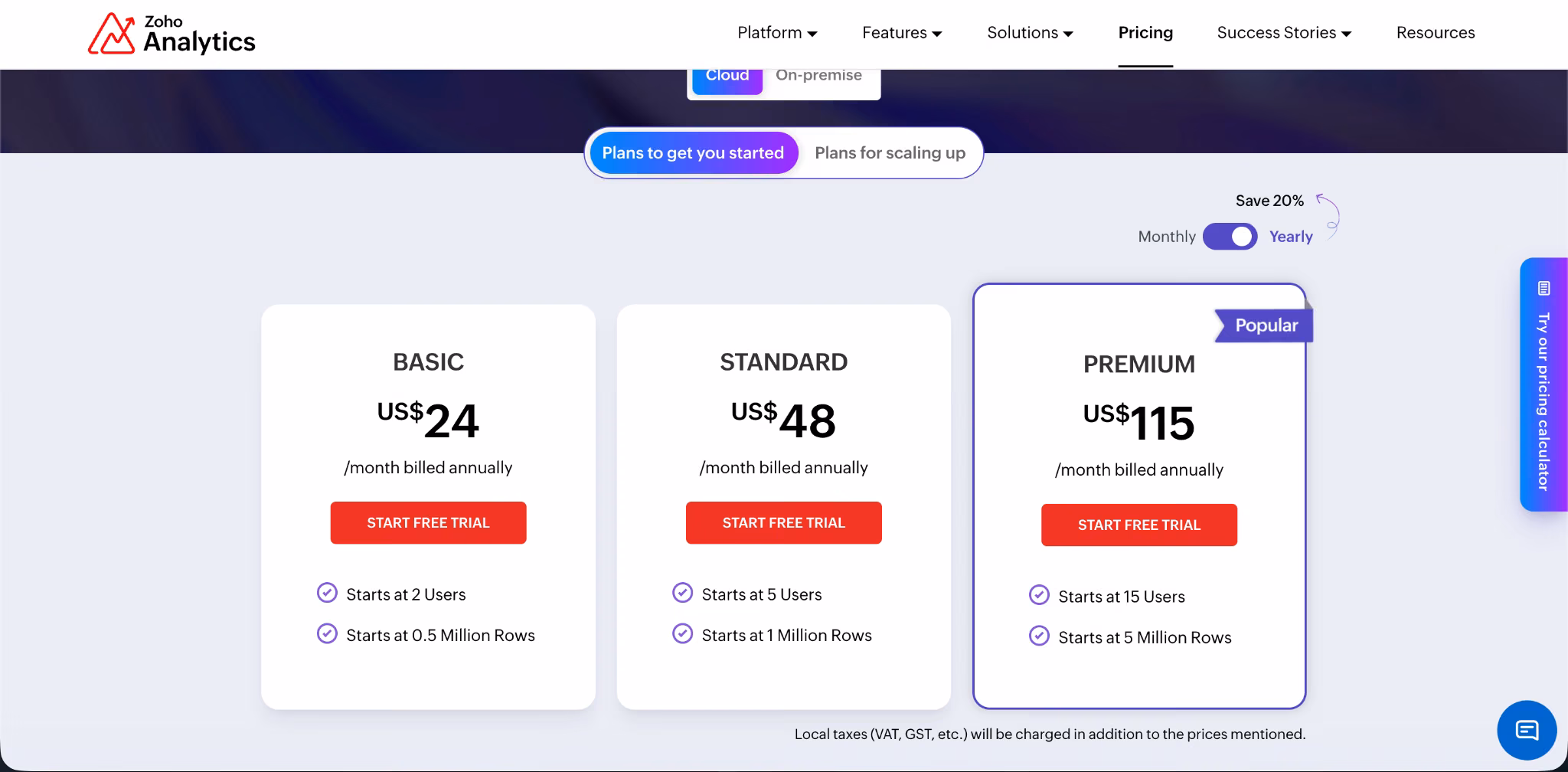
Task: Click the Zoho Analytics logo
Action: coord(171,34)
